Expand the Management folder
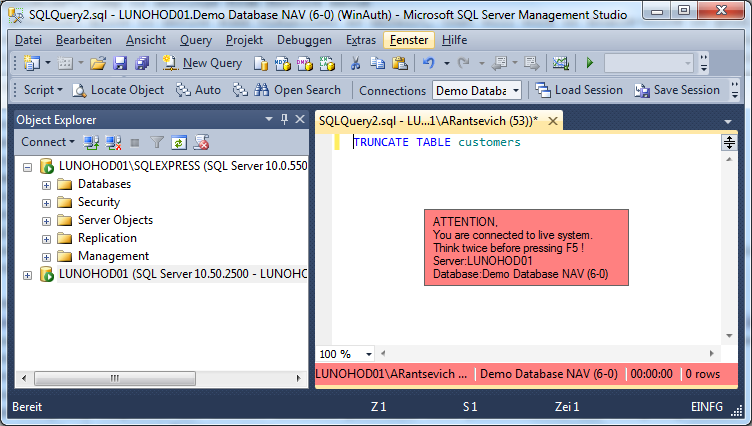Screen dimensions: 752x426 tap(46, 257)
